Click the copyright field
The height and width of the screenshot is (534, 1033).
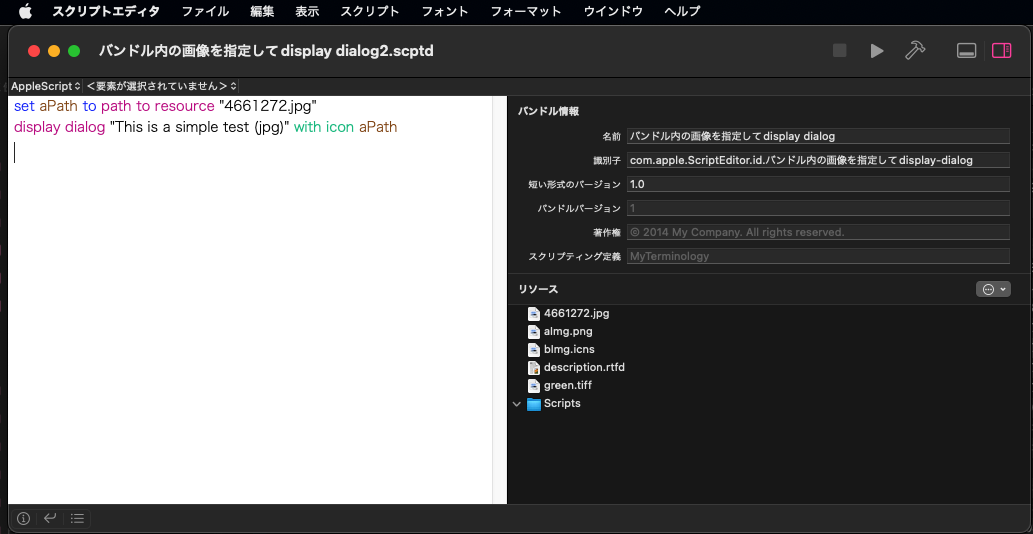(818, 232)
